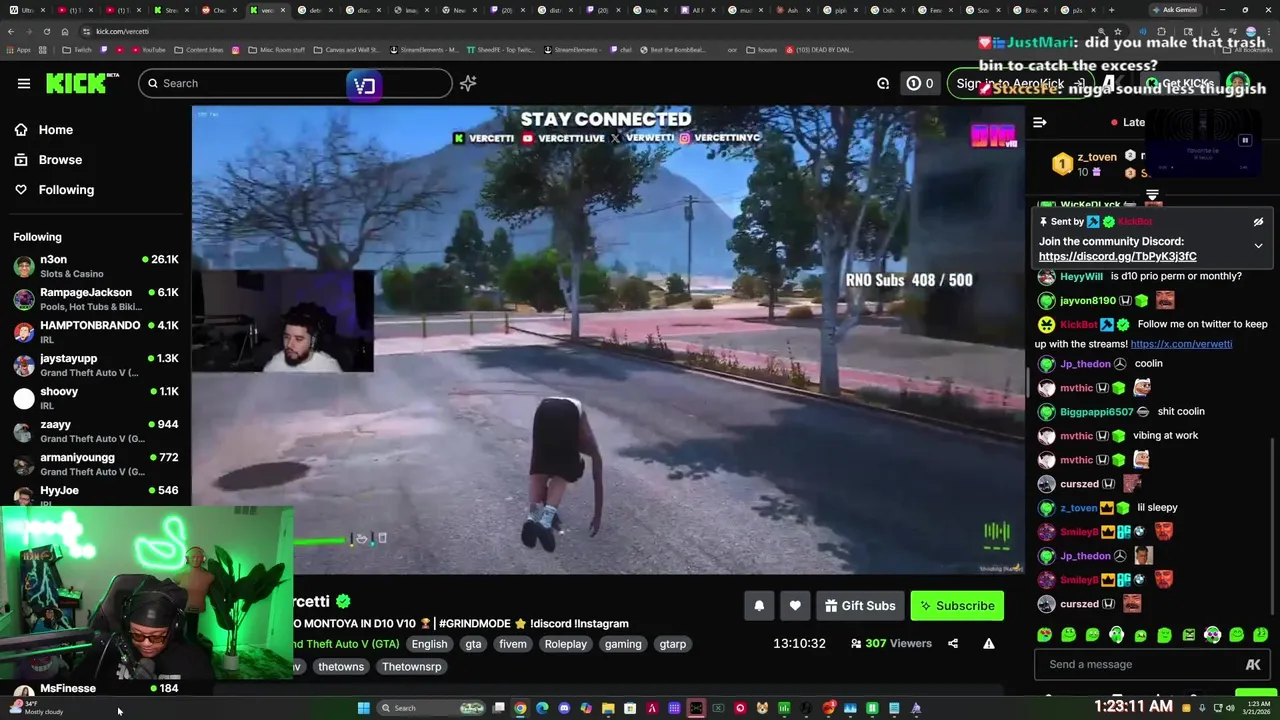
Task: Click the taskbar Search box
Action: tap(431, 708)
